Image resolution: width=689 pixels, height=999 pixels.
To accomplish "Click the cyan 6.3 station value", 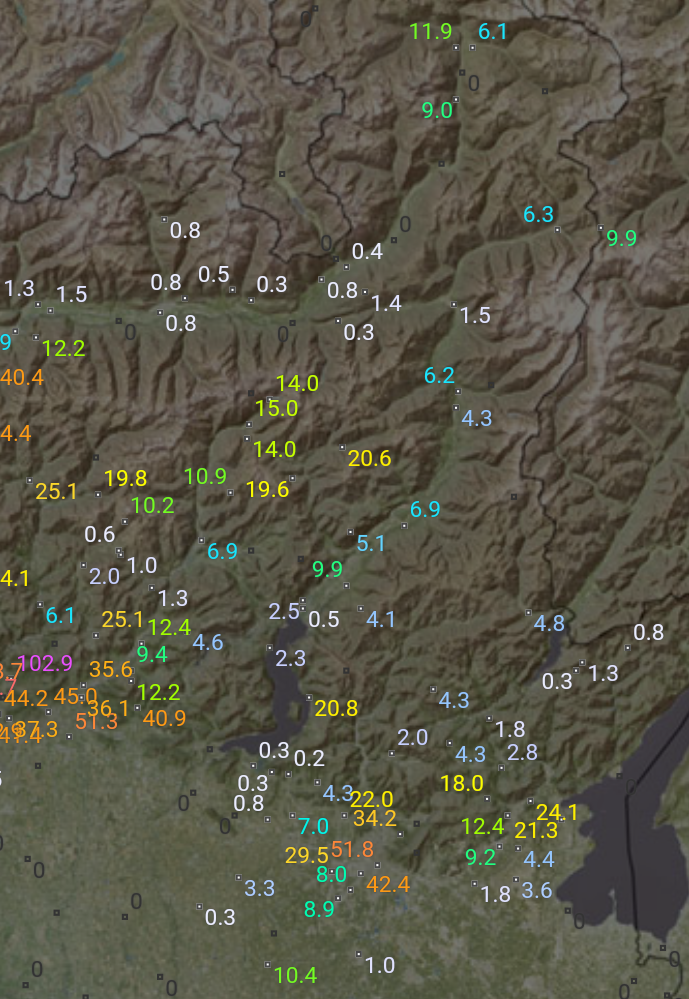I will tap(538, 214).
